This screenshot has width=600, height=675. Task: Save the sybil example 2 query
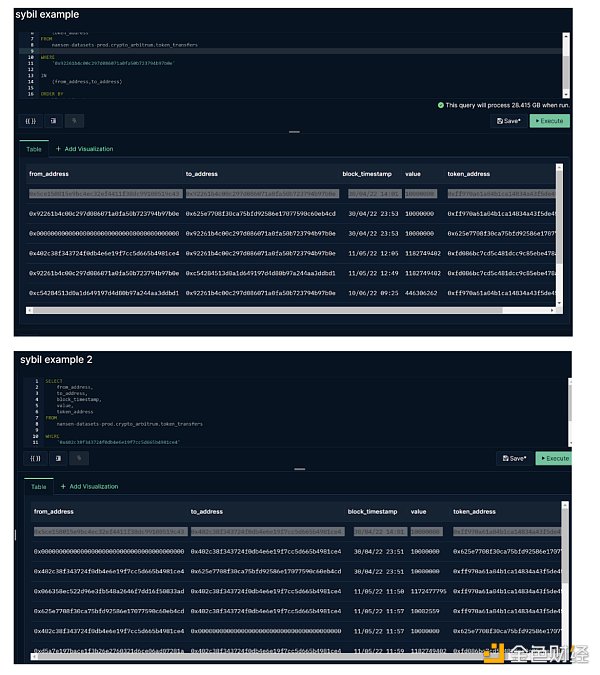click(x=514, y=458)
